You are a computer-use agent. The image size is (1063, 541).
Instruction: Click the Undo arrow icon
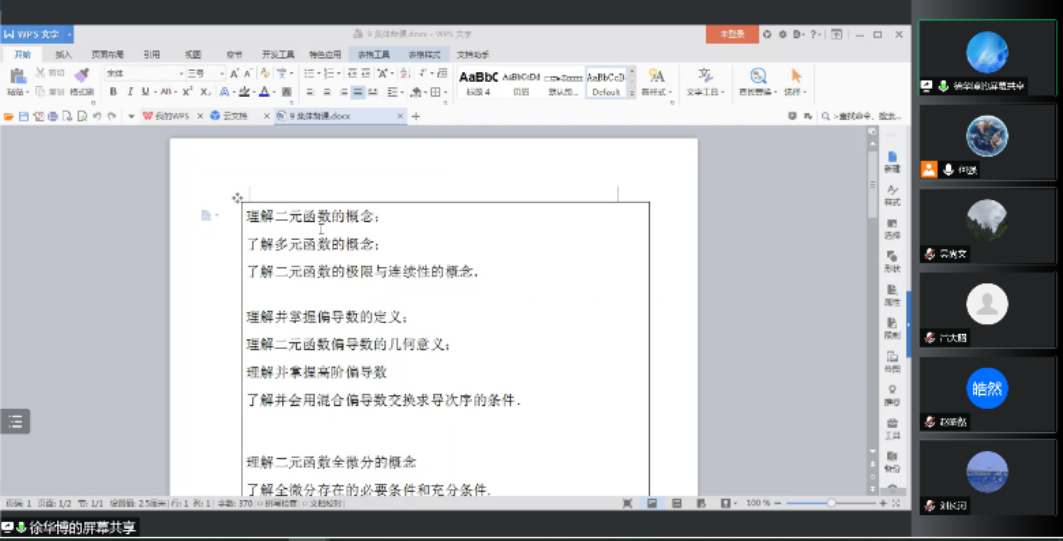click(x=96, y=116)
